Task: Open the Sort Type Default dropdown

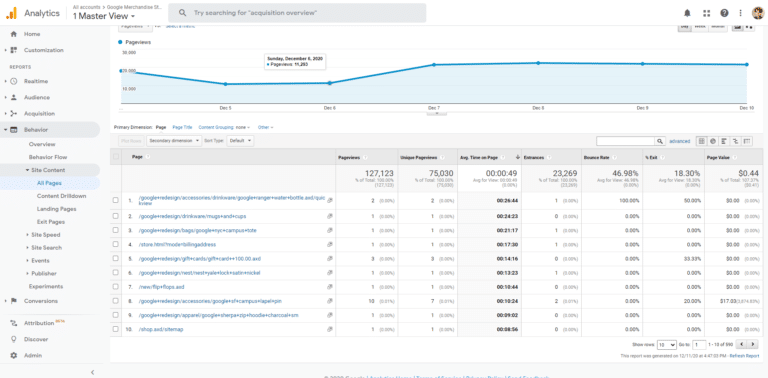Action: pos(240,141)
